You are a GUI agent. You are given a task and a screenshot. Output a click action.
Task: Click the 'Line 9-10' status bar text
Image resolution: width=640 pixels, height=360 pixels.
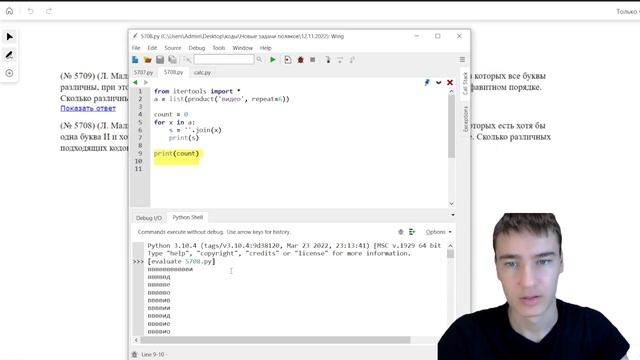[x=153, y=354]
